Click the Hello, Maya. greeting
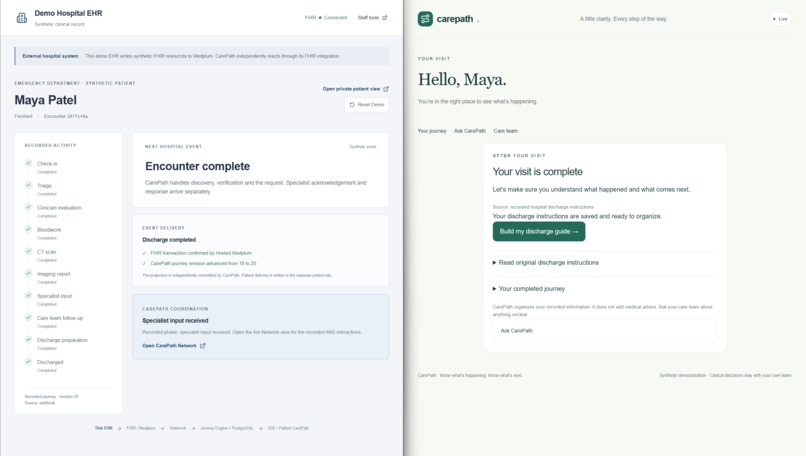The image size is (806, 456). tap(462, 80)
